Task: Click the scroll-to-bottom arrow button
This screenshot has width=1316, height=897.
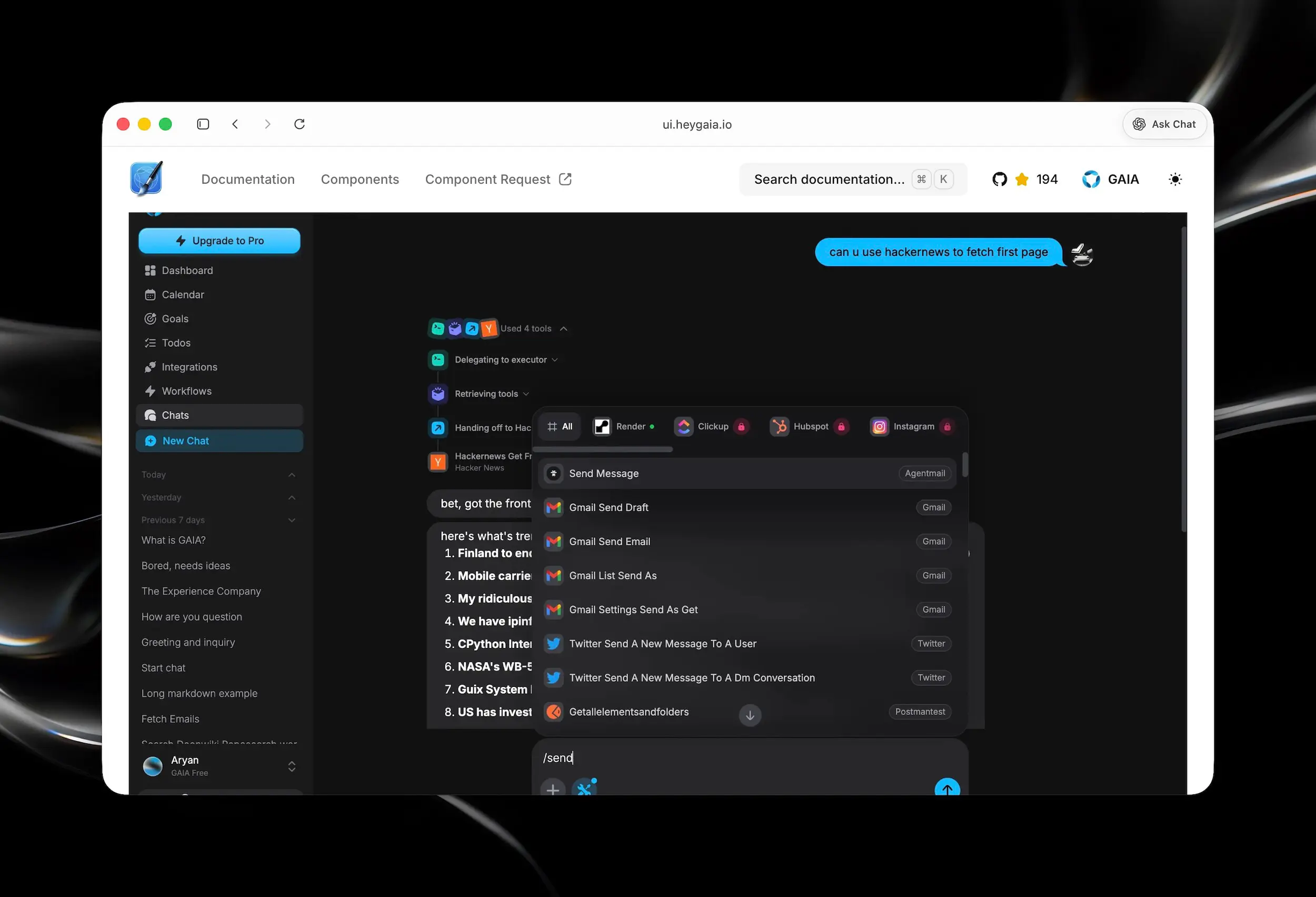Action: click(750, 715)
